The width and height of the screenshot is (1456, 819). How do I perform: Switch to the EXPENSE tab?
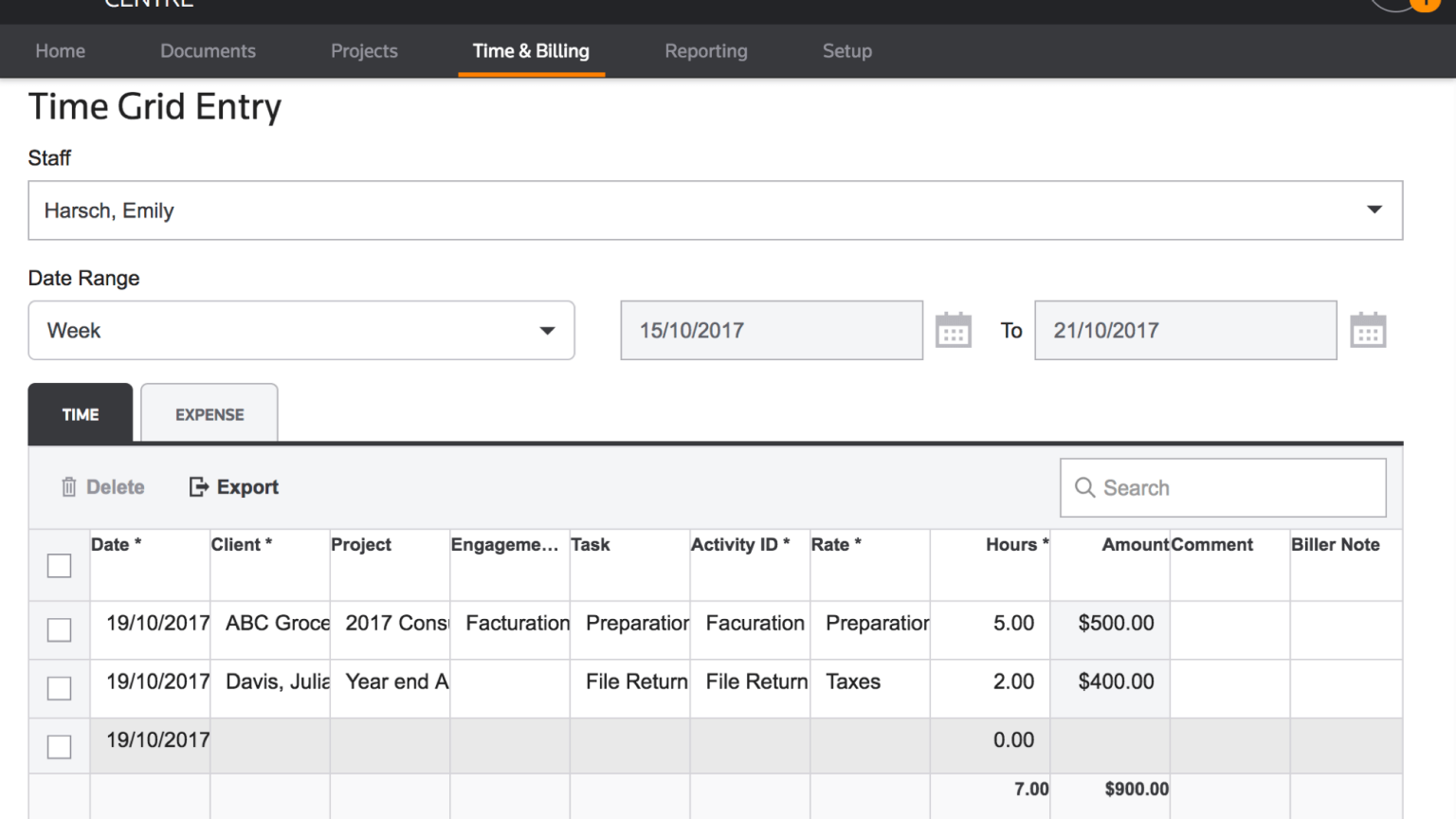pos(209,413)
